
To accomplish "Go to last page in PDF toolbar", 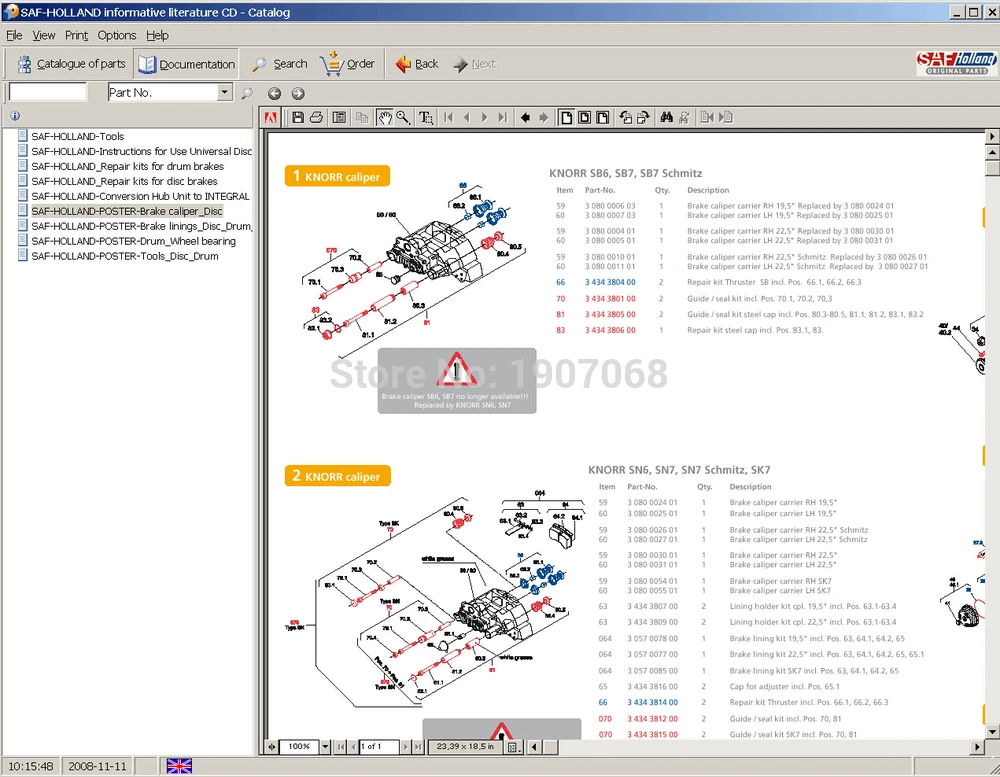I will tap(503, 117).
